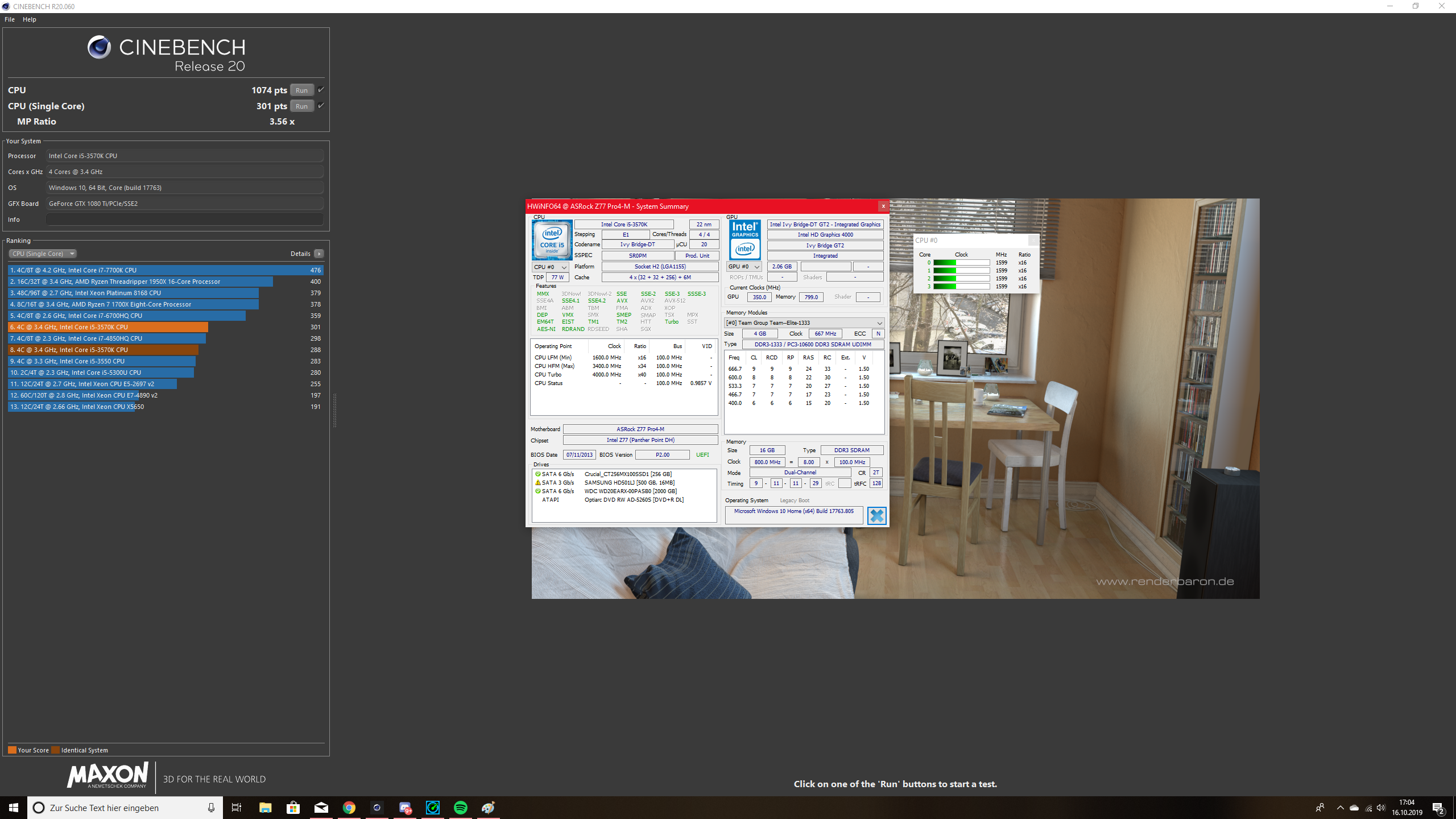Open the Help menu
Viewport: 1456px width, 819px height.
[x=30, y=19]
